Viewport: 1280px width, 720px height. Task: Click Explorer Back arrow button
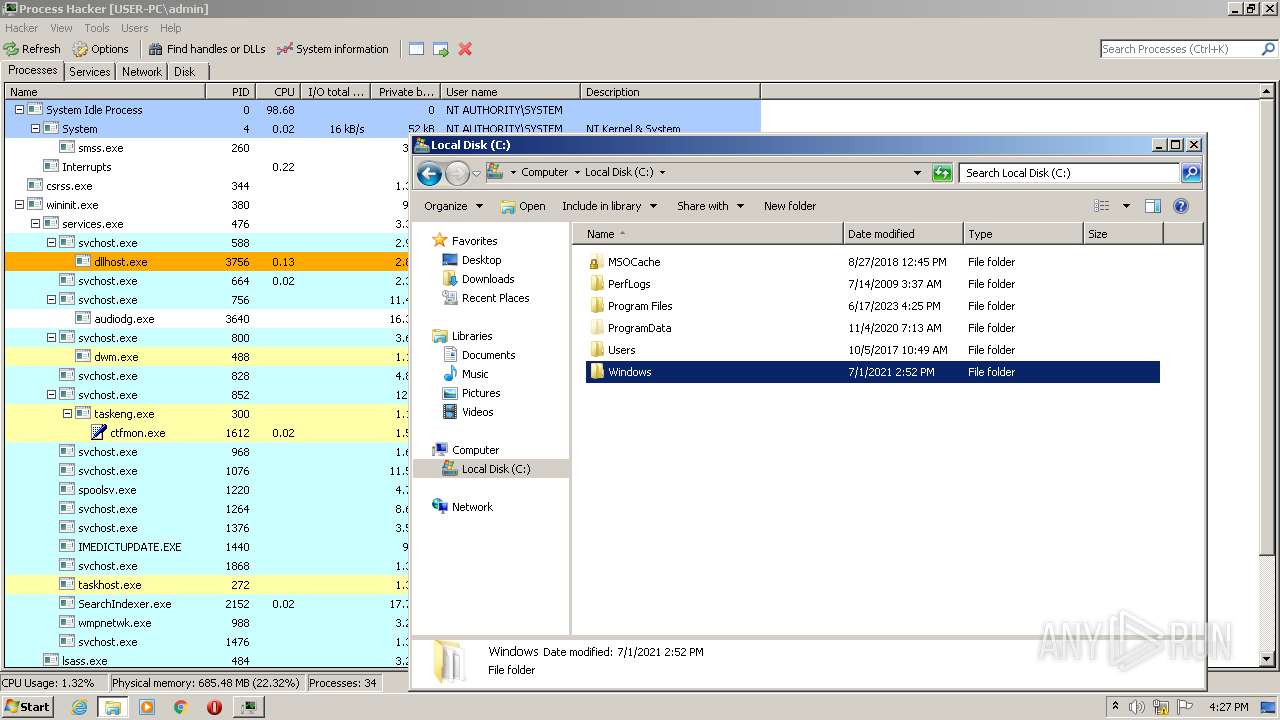[429, 173]
